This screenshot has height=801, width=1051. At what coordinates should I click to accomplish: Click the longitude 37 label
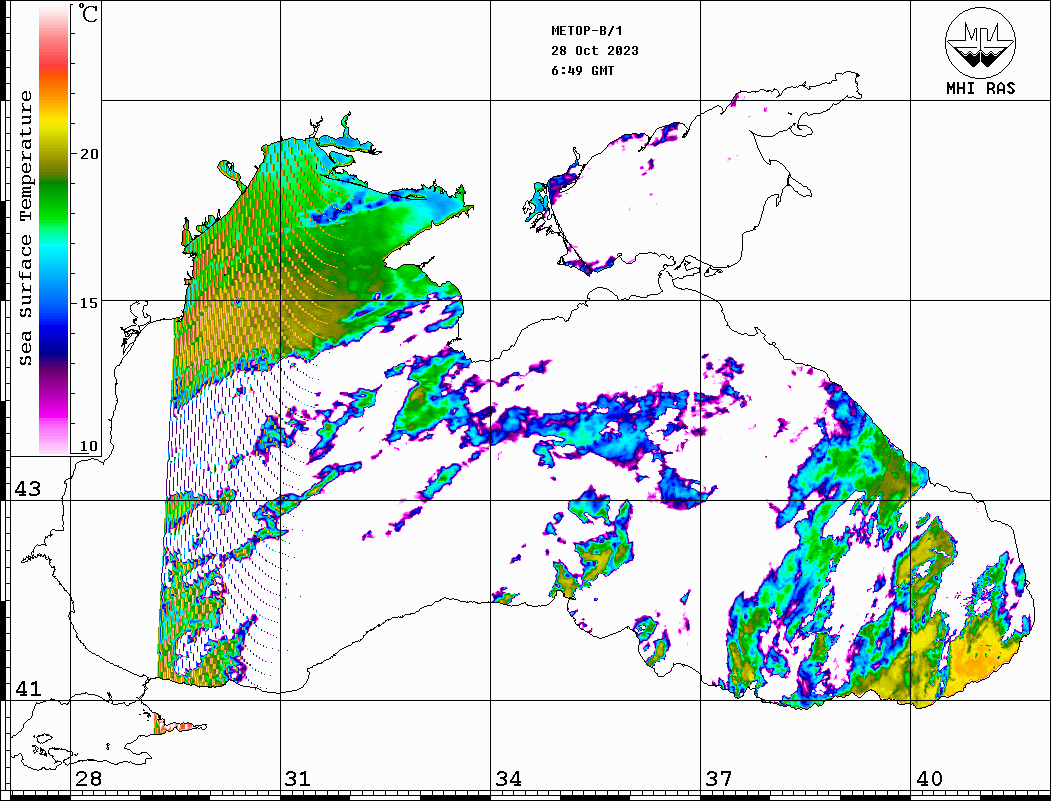[x=719, y=779]
